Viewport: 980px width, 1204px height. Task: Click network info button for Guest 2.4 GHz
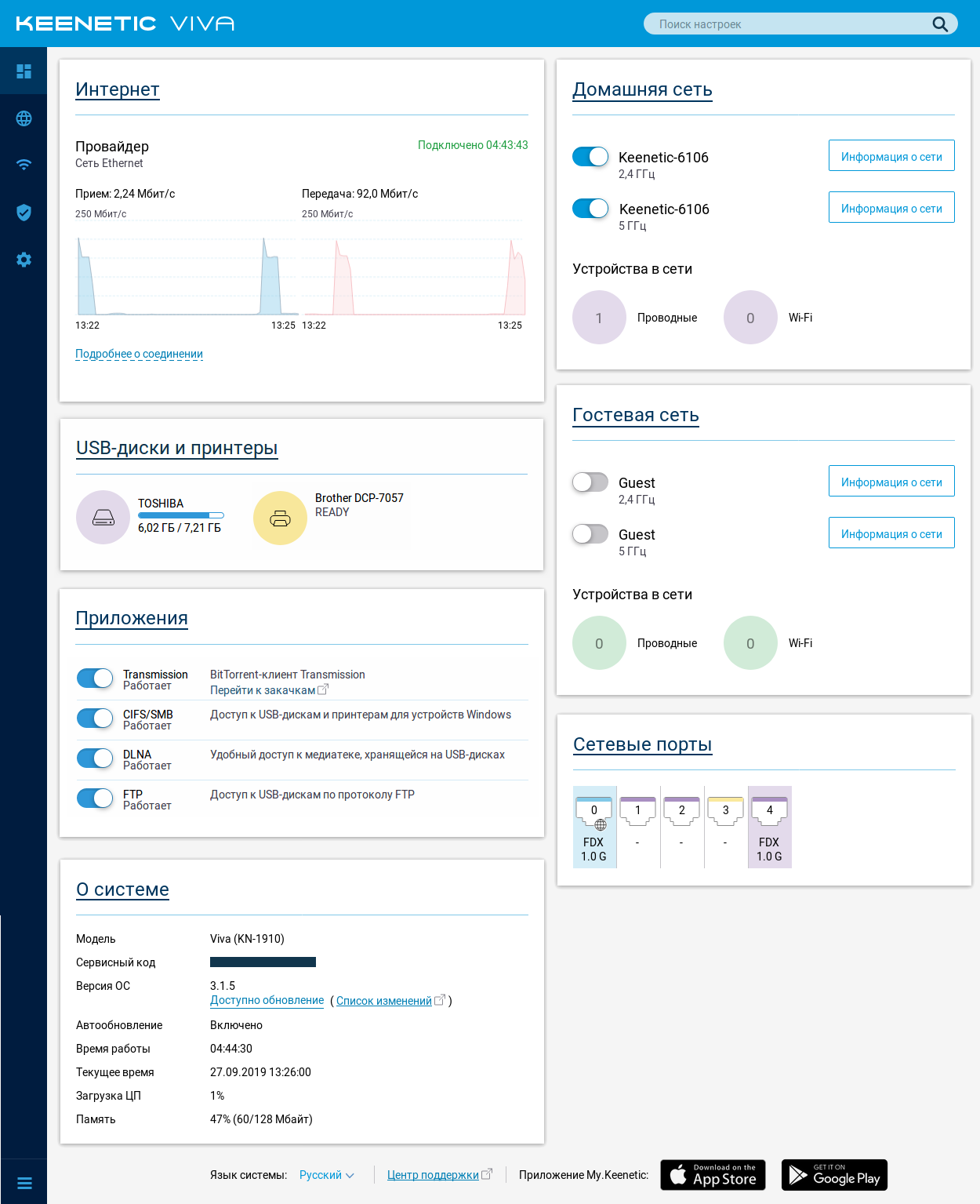(891, 482)
